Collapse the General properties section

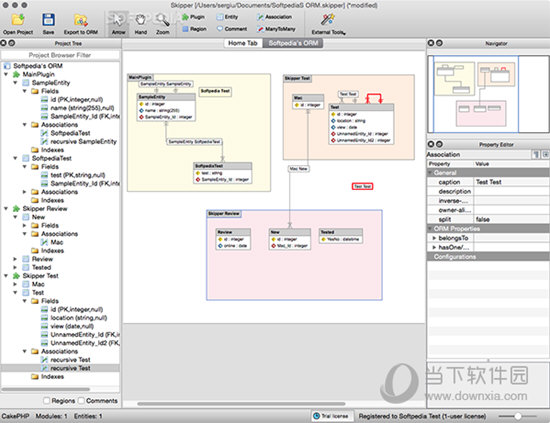click(x=430, y=173)
